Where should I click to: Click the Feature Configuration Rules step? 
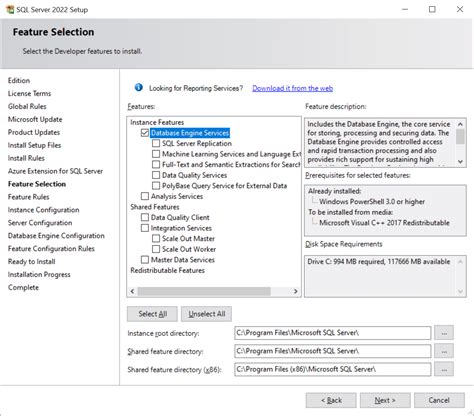point(51,249)
